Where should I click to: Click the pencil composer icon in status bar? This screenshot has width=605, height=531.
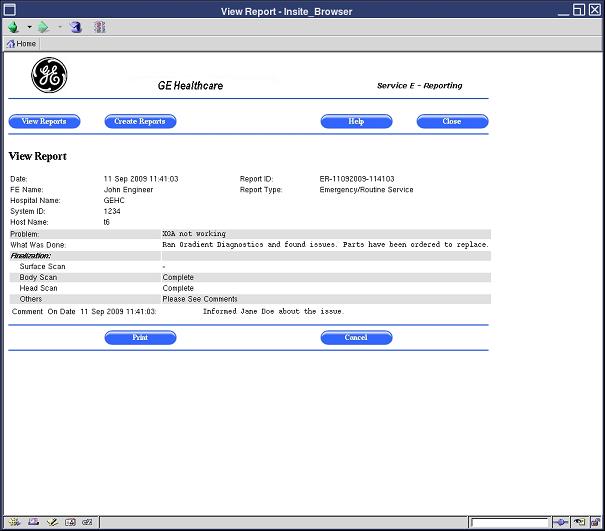pos(51,522)
